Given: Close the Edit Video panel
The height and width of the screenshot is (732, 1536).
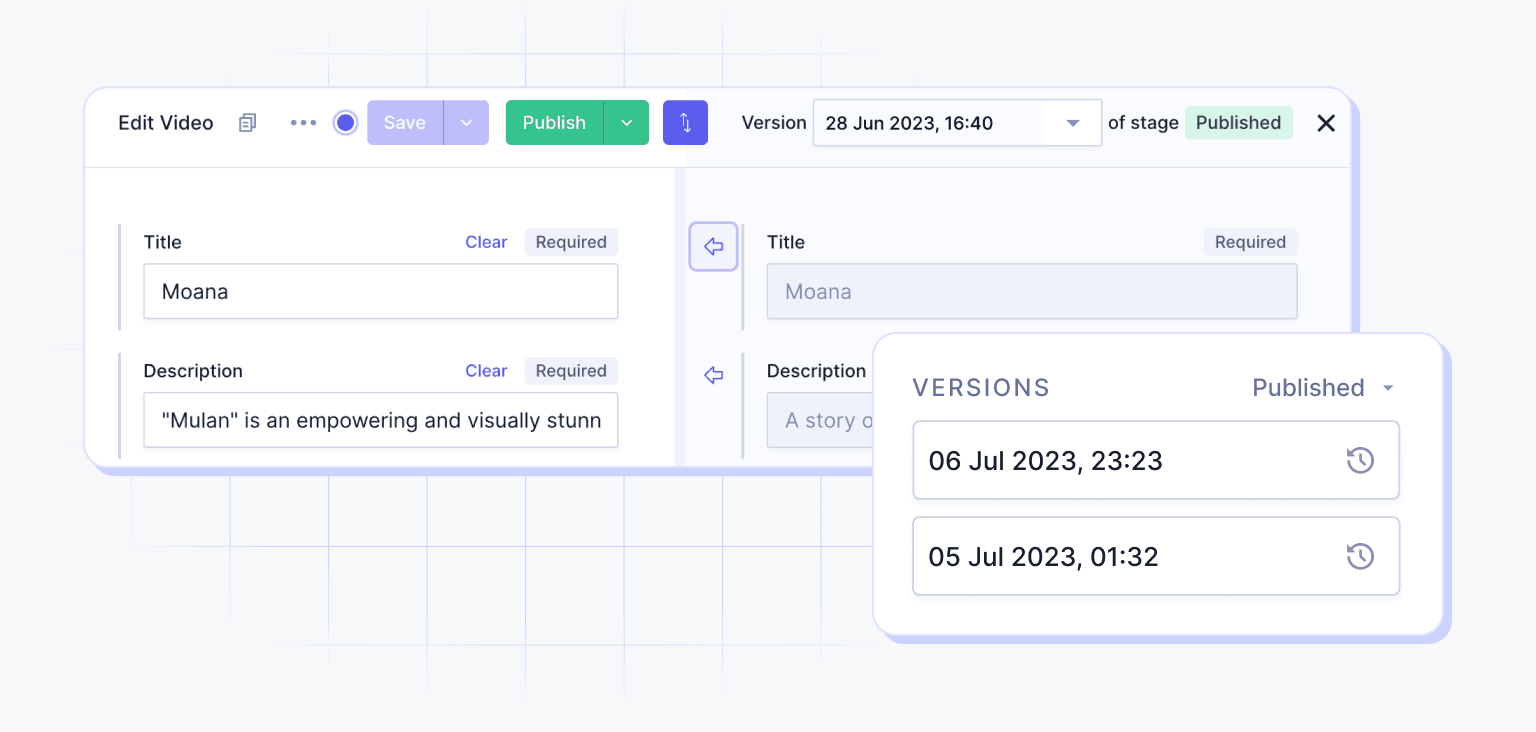Looking at the screenshot, I should tap(1326, 123).
